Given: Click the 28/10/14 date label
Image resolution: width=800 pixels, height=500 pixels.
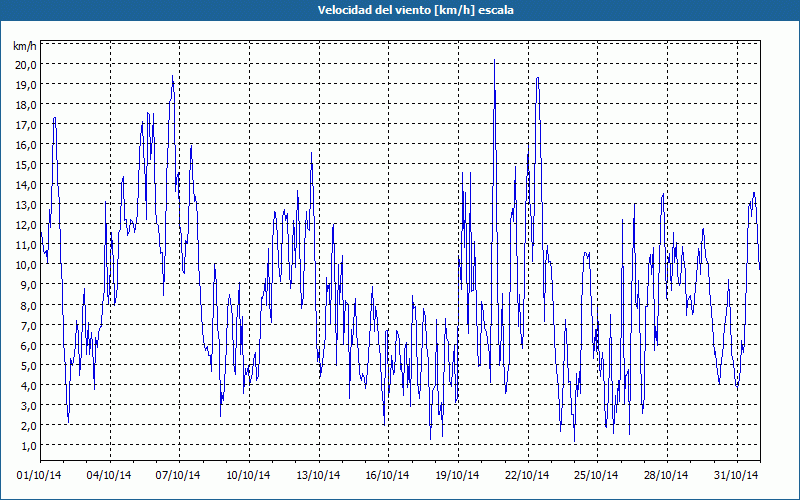Looking at the screenshot, I should (x=666, y=476).
